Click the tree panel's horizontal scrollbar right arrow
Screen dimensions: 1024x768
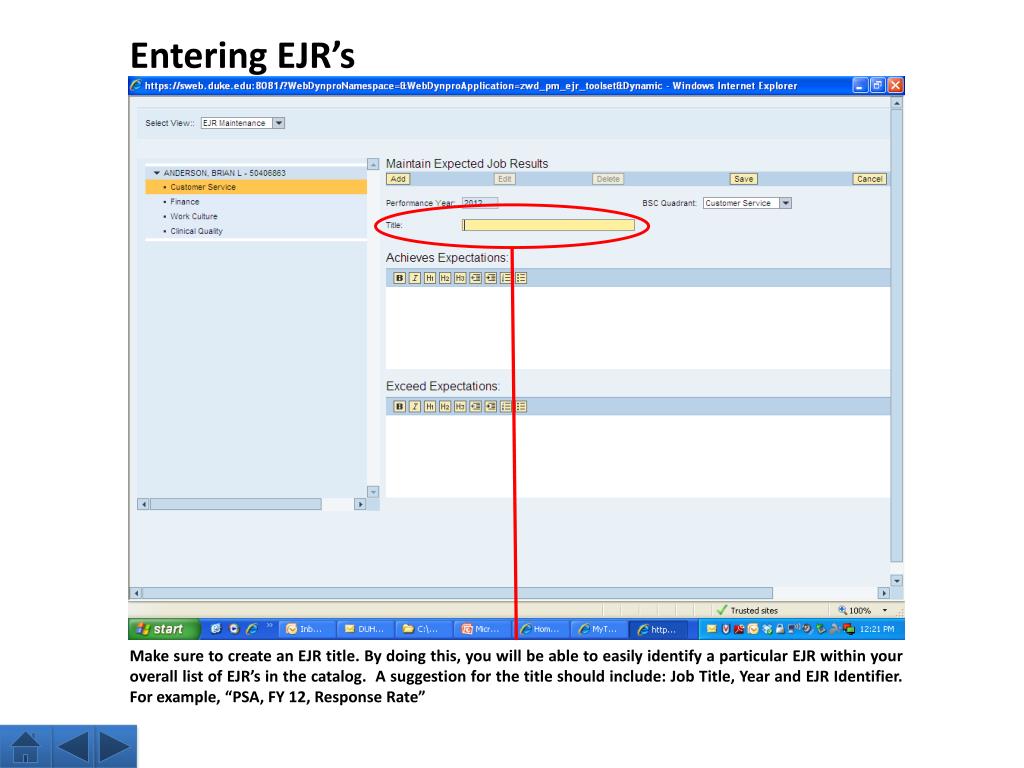[x=360, y=504]
